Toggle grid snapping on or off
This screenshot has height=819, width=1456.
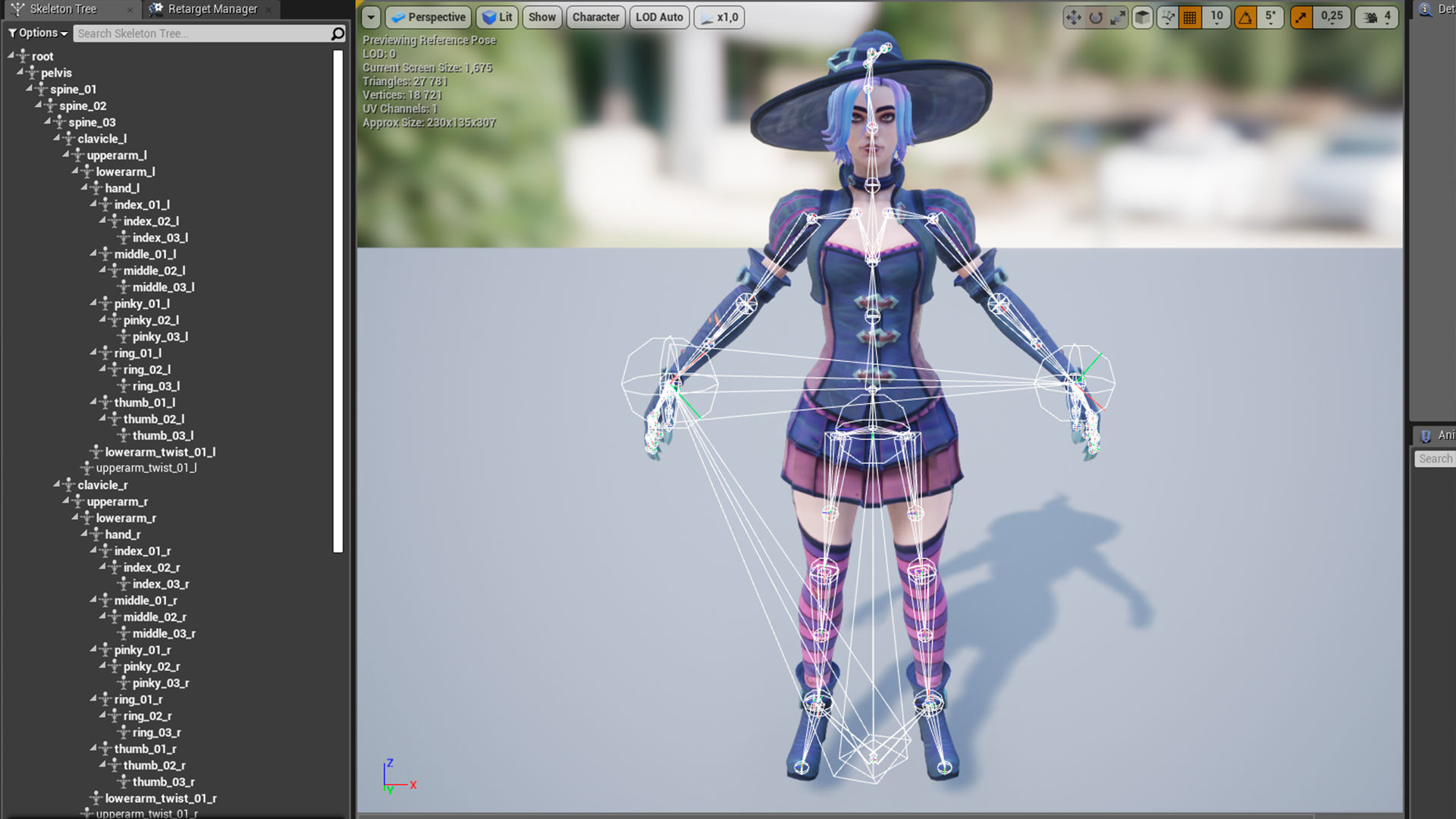(1190, 17)
